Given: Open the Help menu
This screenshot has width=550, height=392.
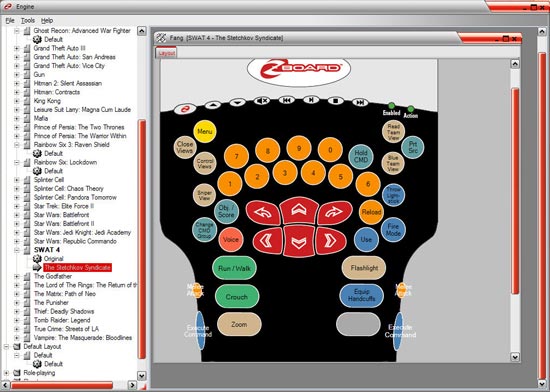Looking at the screenshot, I should click(47, 20).
